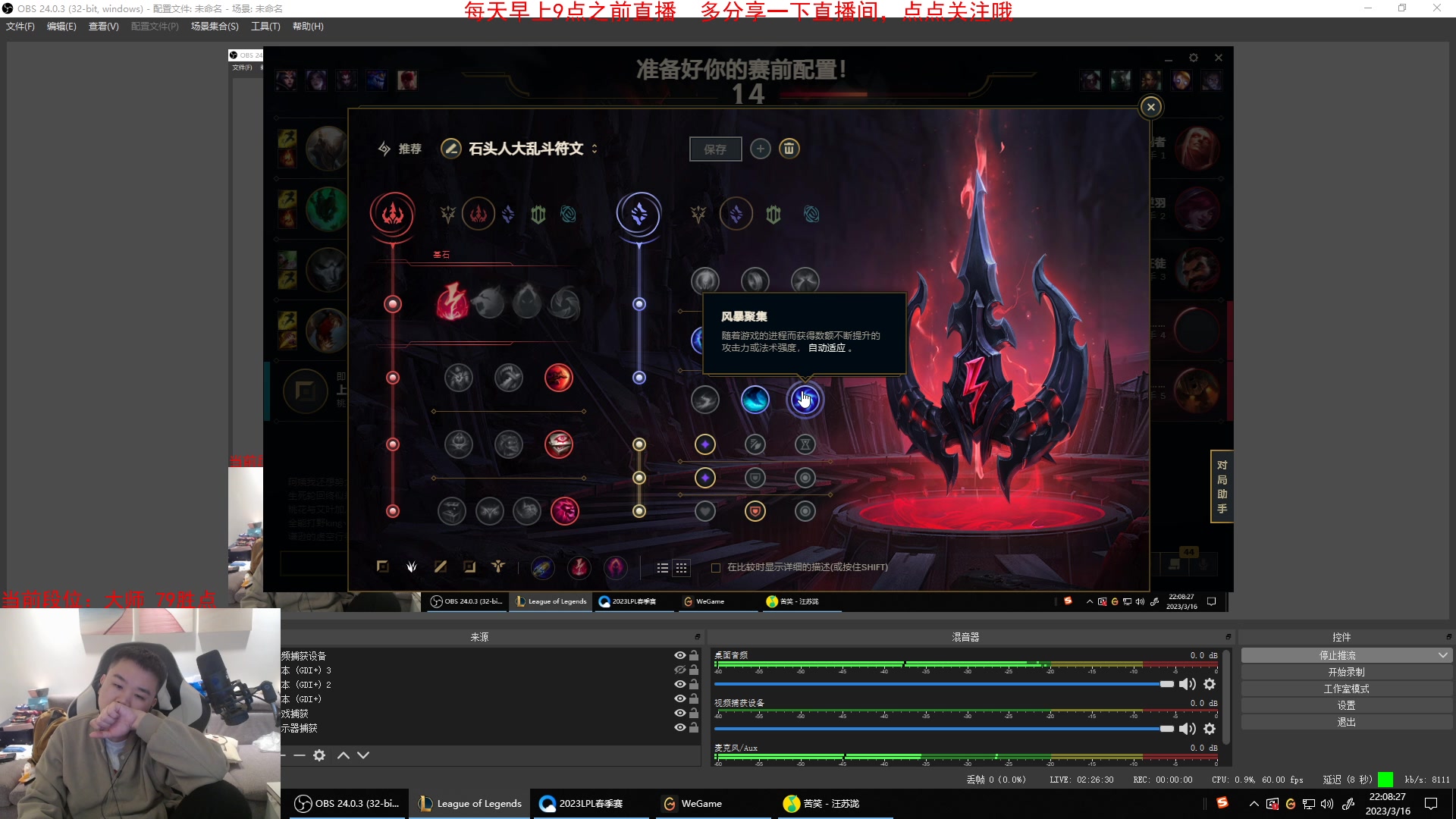
Task: Delete rune page with trash icon
Action: coord(789,149)
